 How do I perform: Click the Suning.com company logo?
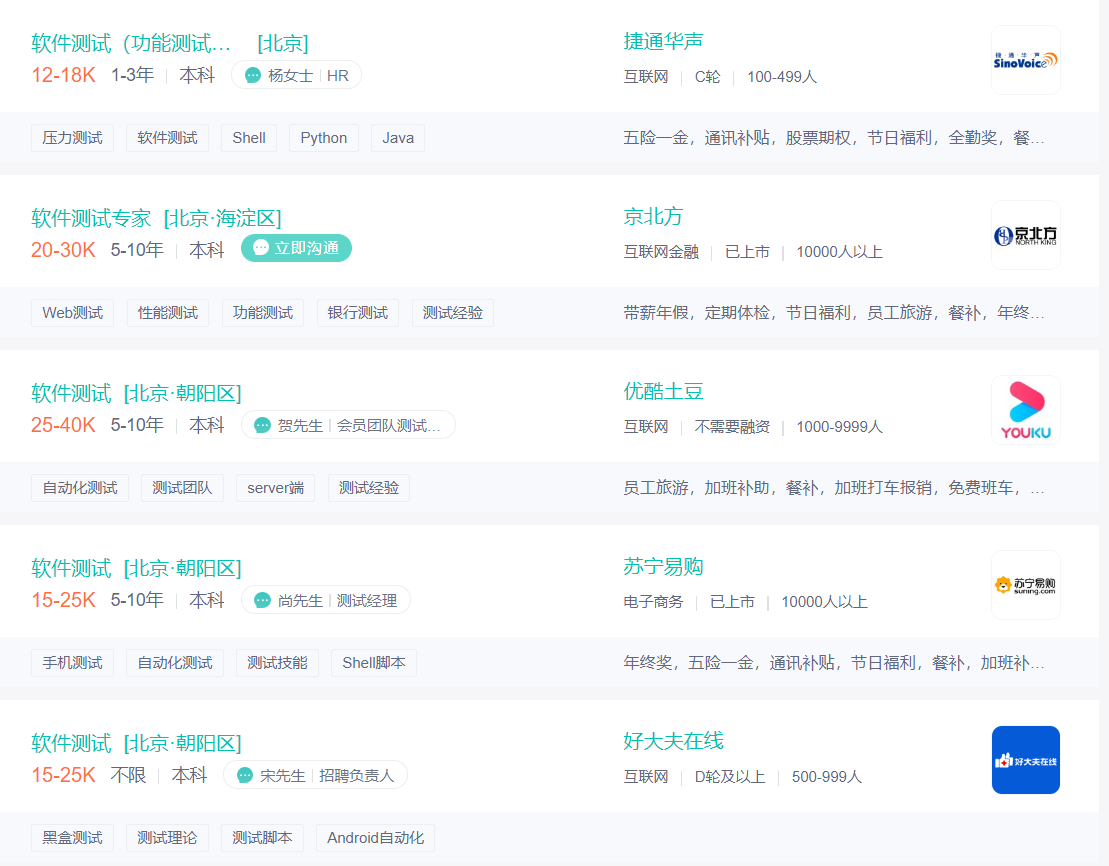click(x=1025, y=585)
